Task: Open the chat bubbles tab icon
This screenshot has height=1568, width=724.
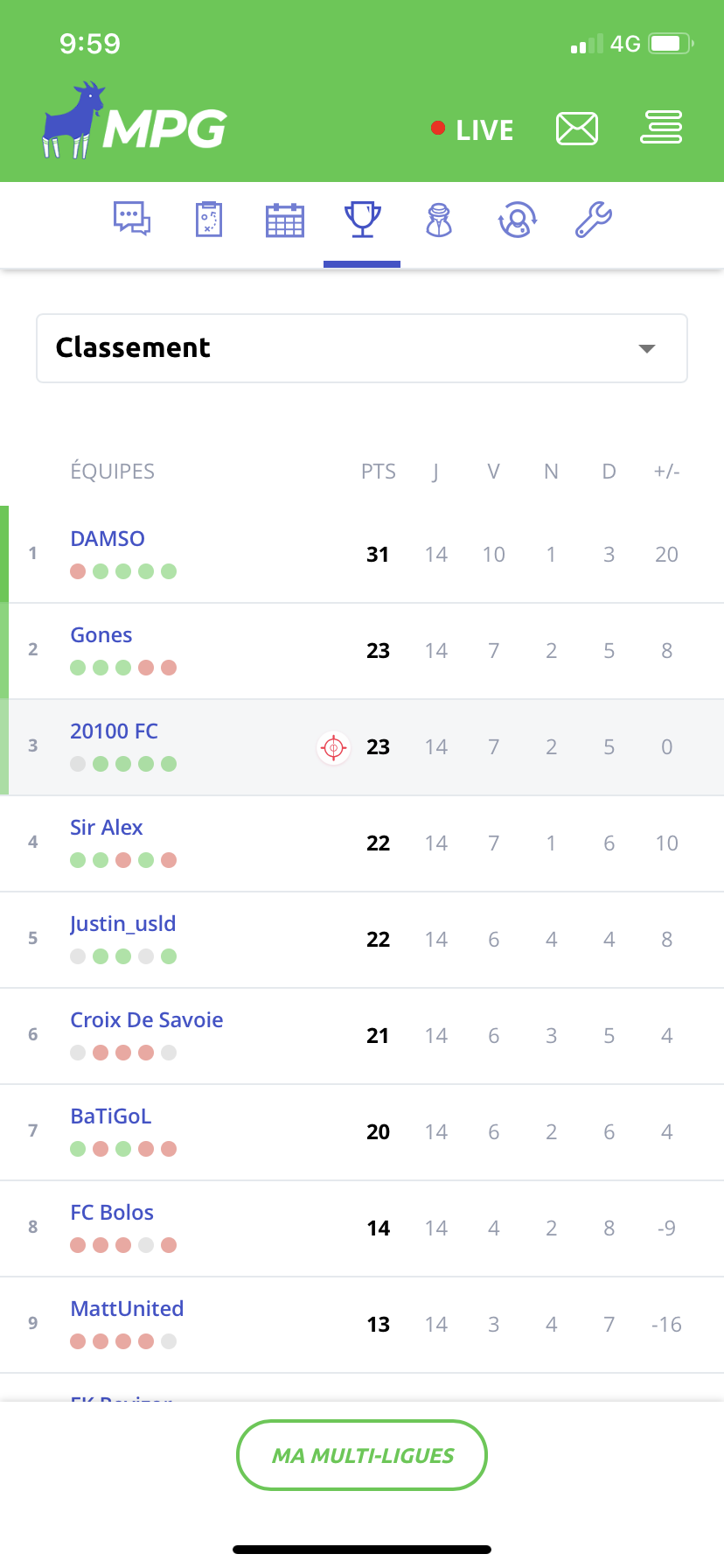Action: tap(132, 219)
